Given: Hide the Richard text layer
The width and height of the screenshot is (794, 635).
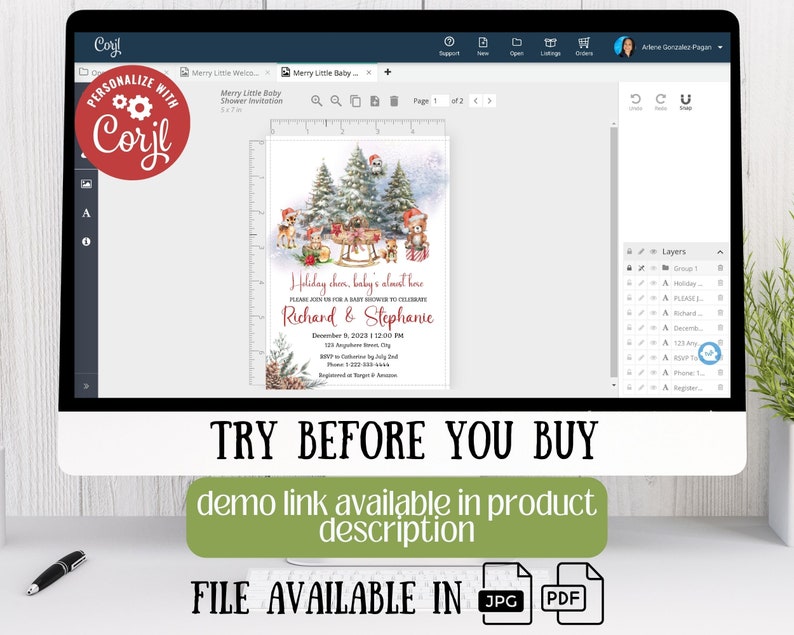Looking at the screenshot, I should tap(653, 313).
